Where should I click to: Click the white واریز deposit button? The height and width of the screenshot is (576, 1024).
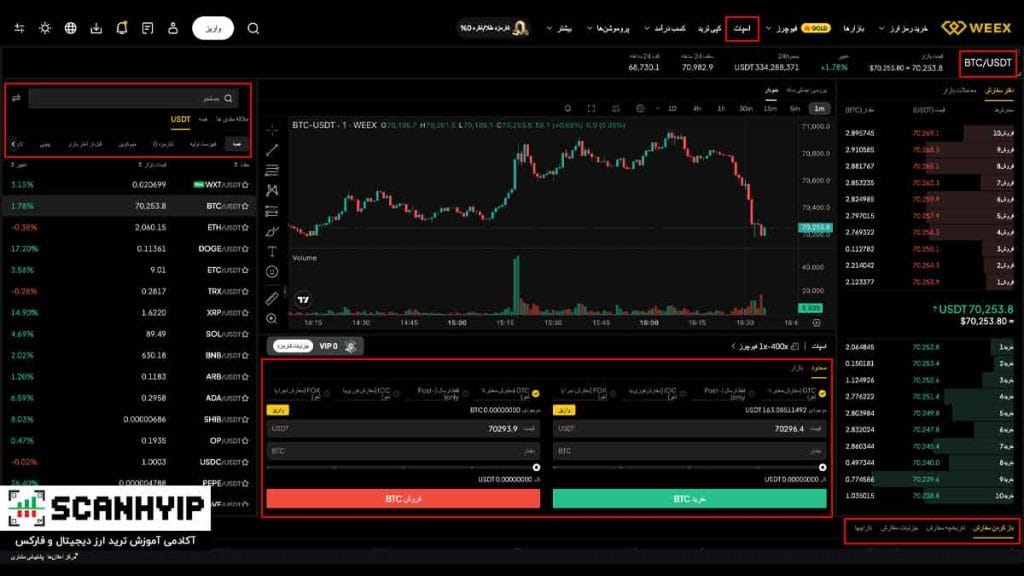point(213,28)
